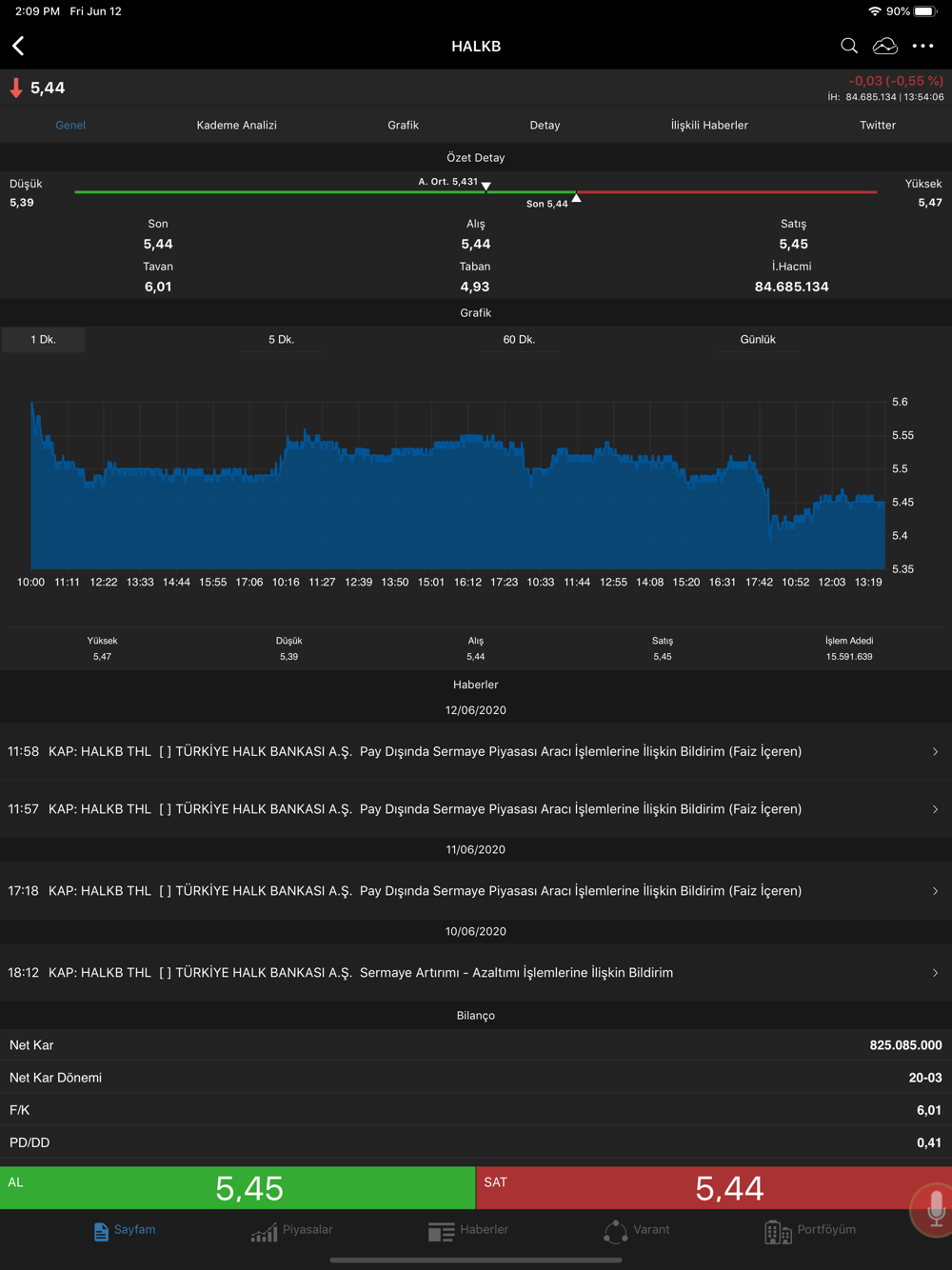
Task: Open 18:12 Sermaye Artırımı news
Action: point(476,972)
